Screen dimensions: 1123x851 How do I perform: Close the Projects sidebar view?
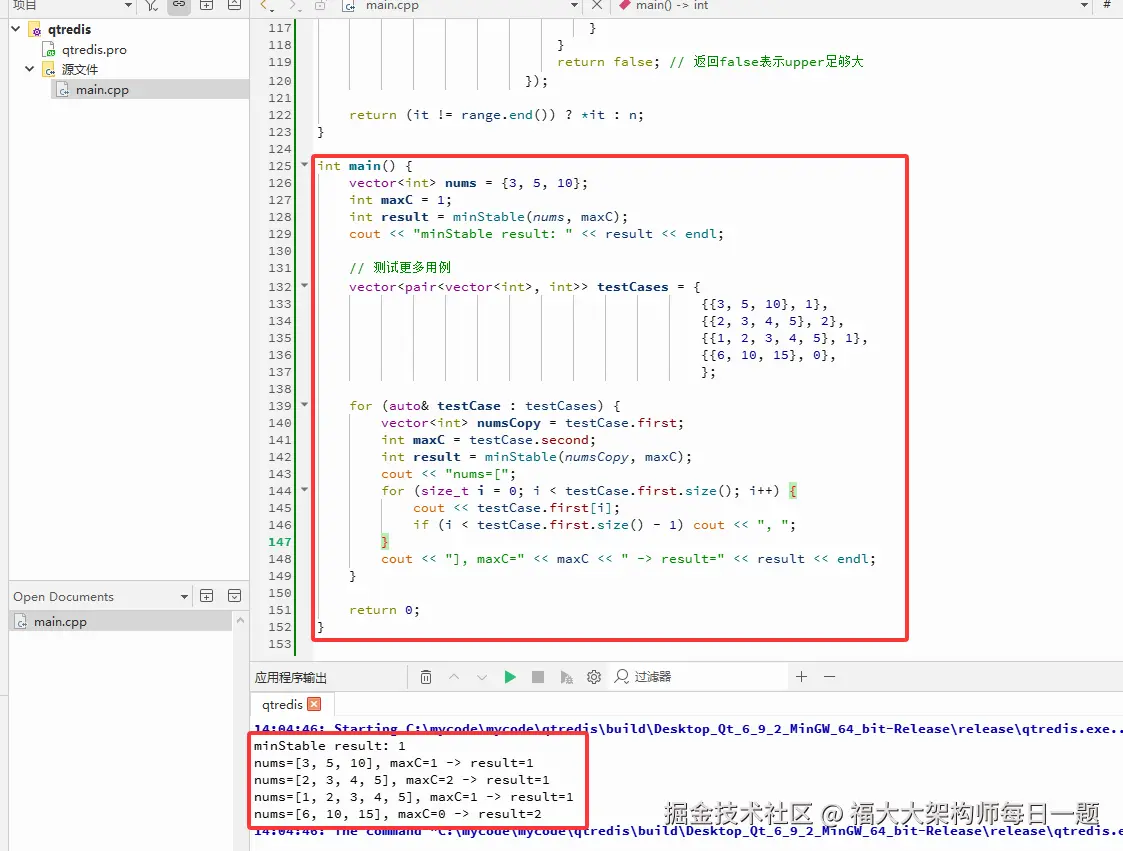click(234, 5)
